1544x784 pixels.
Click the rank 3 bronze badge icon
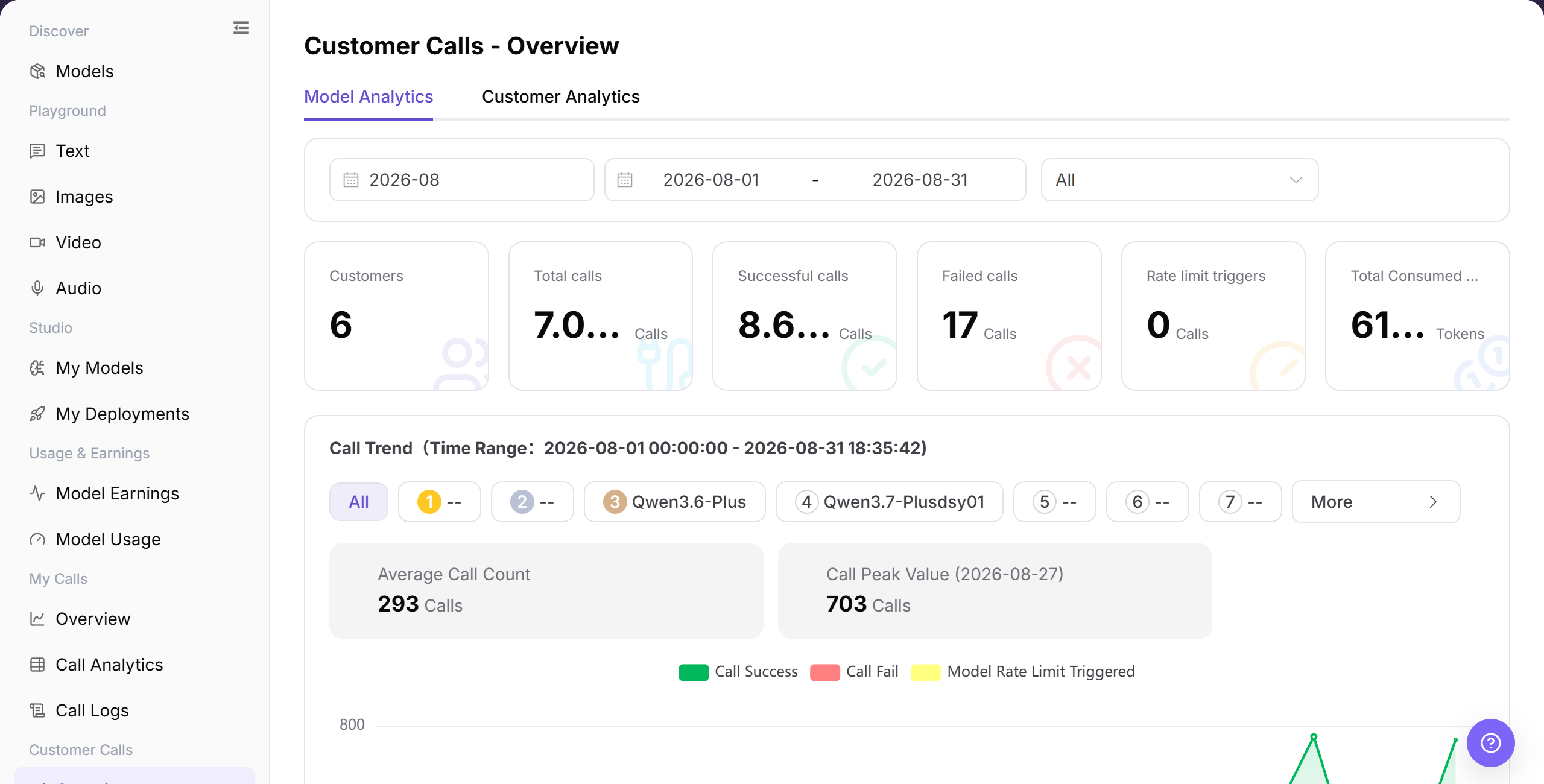click(615, 502)
